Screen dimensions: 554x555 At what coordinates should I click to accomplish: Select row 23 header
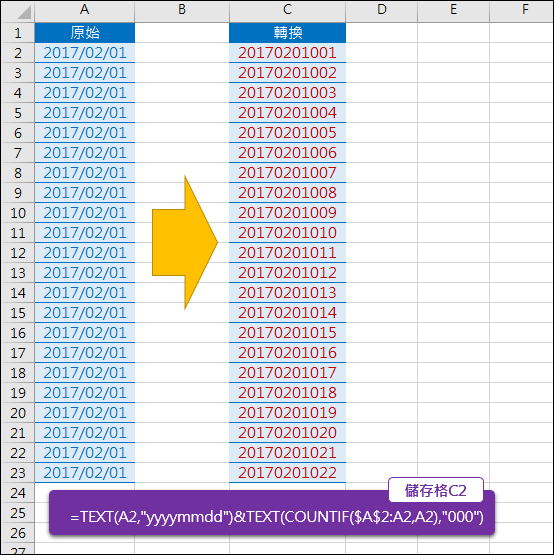(18, 473)
